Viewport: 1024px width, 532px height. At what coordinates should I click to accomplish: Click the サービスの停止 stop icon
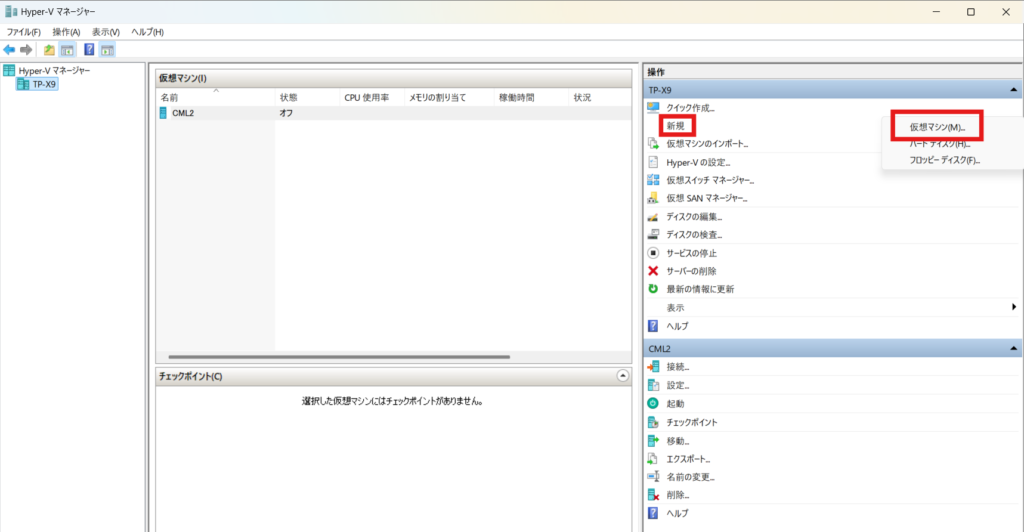coord(653,253)
